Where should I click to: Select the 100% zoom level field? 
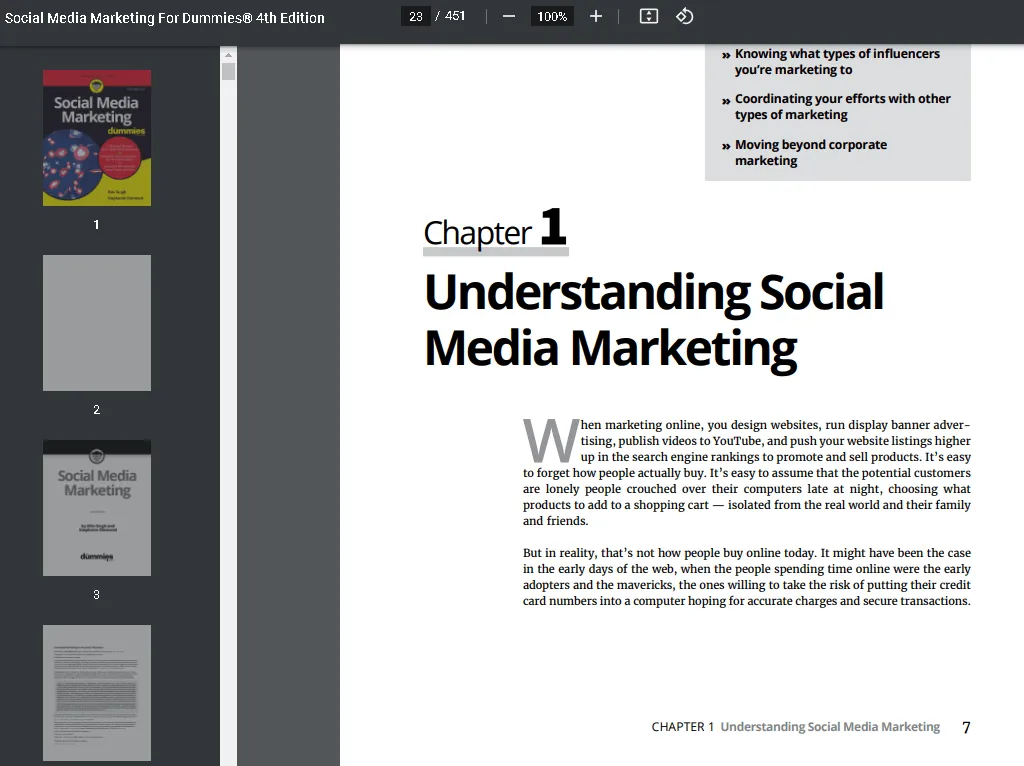click(x=552, y=16)
